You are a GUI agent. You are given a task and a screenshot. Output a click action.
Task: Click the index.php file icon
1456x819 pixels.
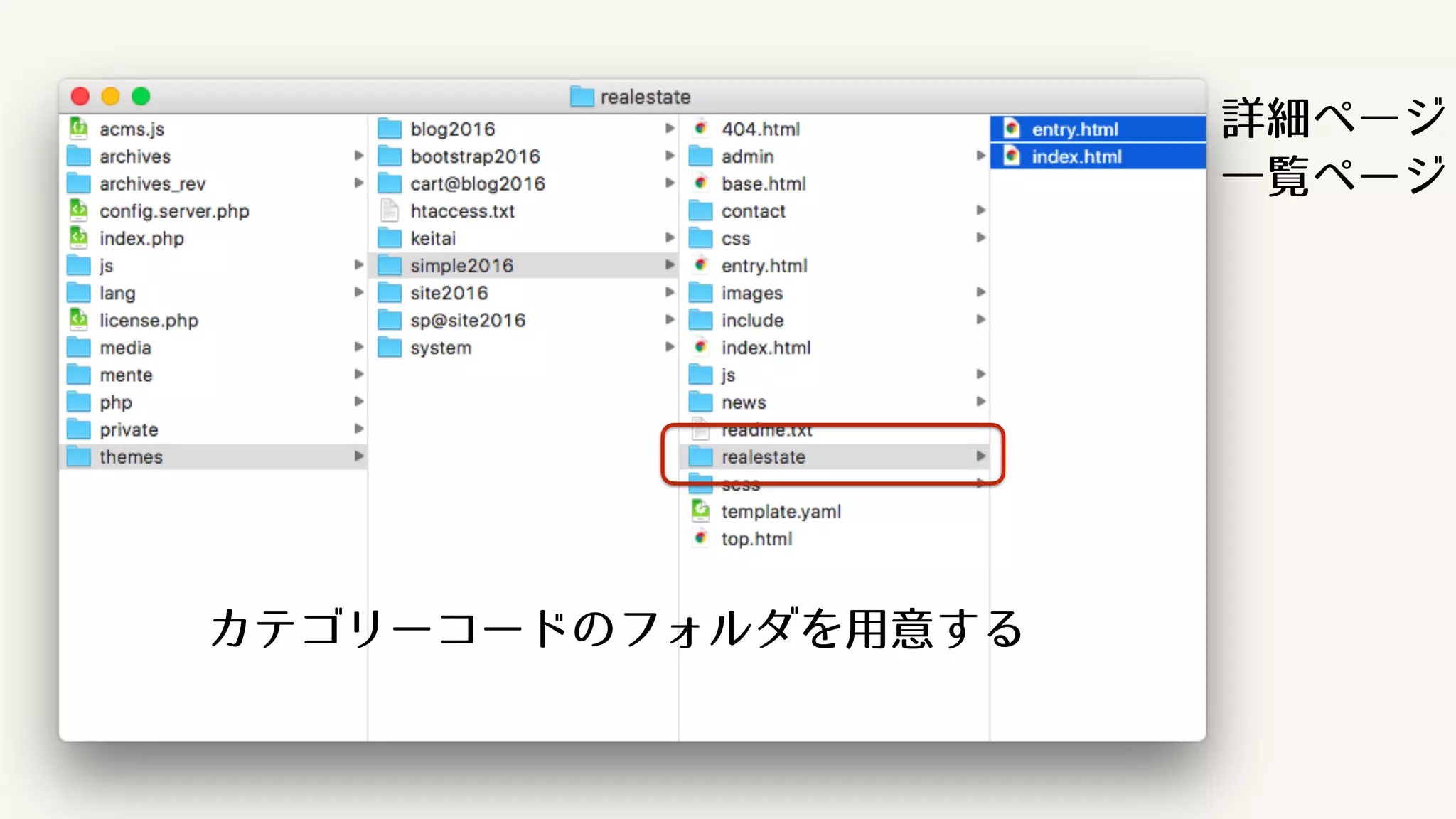coord(78,237)
